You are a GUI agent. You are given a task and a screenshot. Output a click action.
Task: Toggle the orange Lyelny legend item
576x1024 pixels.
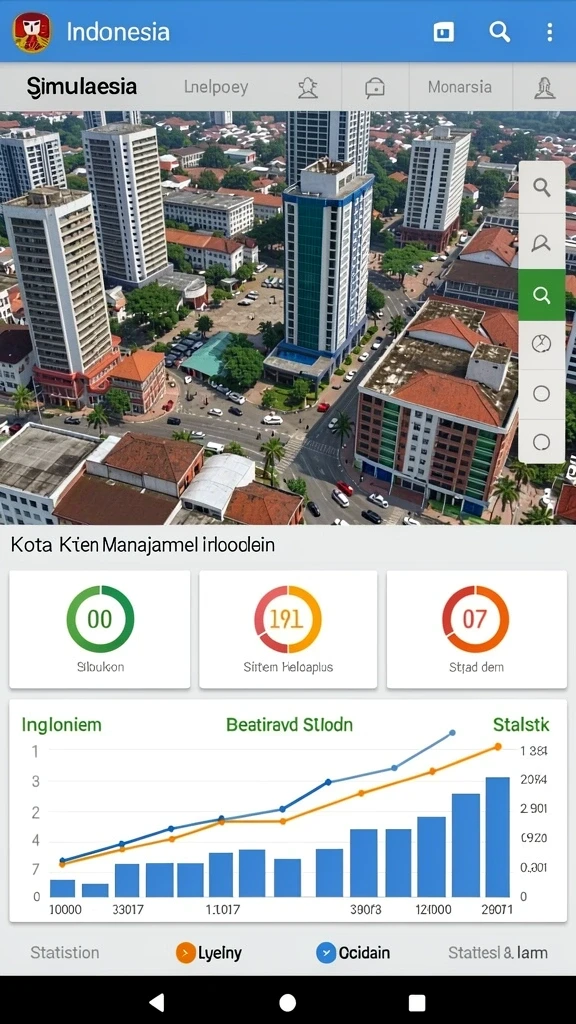tap(209, 953)
